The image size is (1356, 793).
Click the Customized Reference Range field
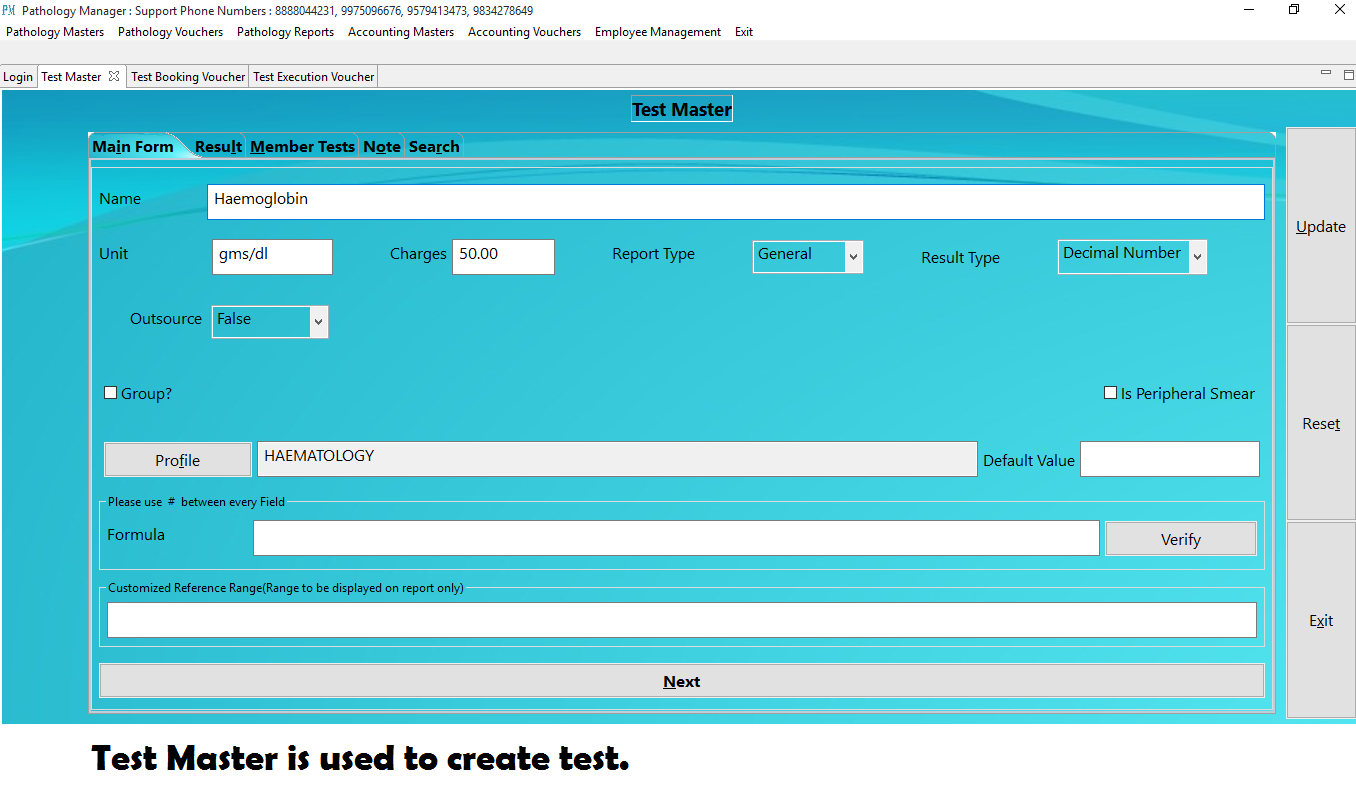point(682,620)
